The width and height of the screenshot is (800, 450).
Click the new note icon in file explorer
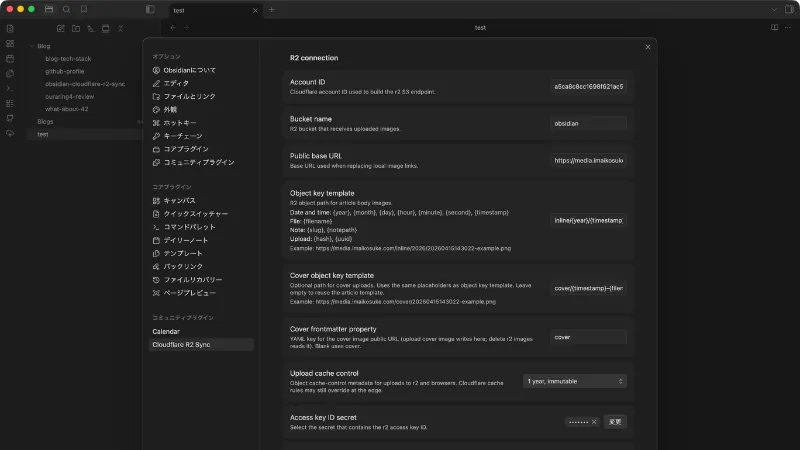tap(61, 29)
